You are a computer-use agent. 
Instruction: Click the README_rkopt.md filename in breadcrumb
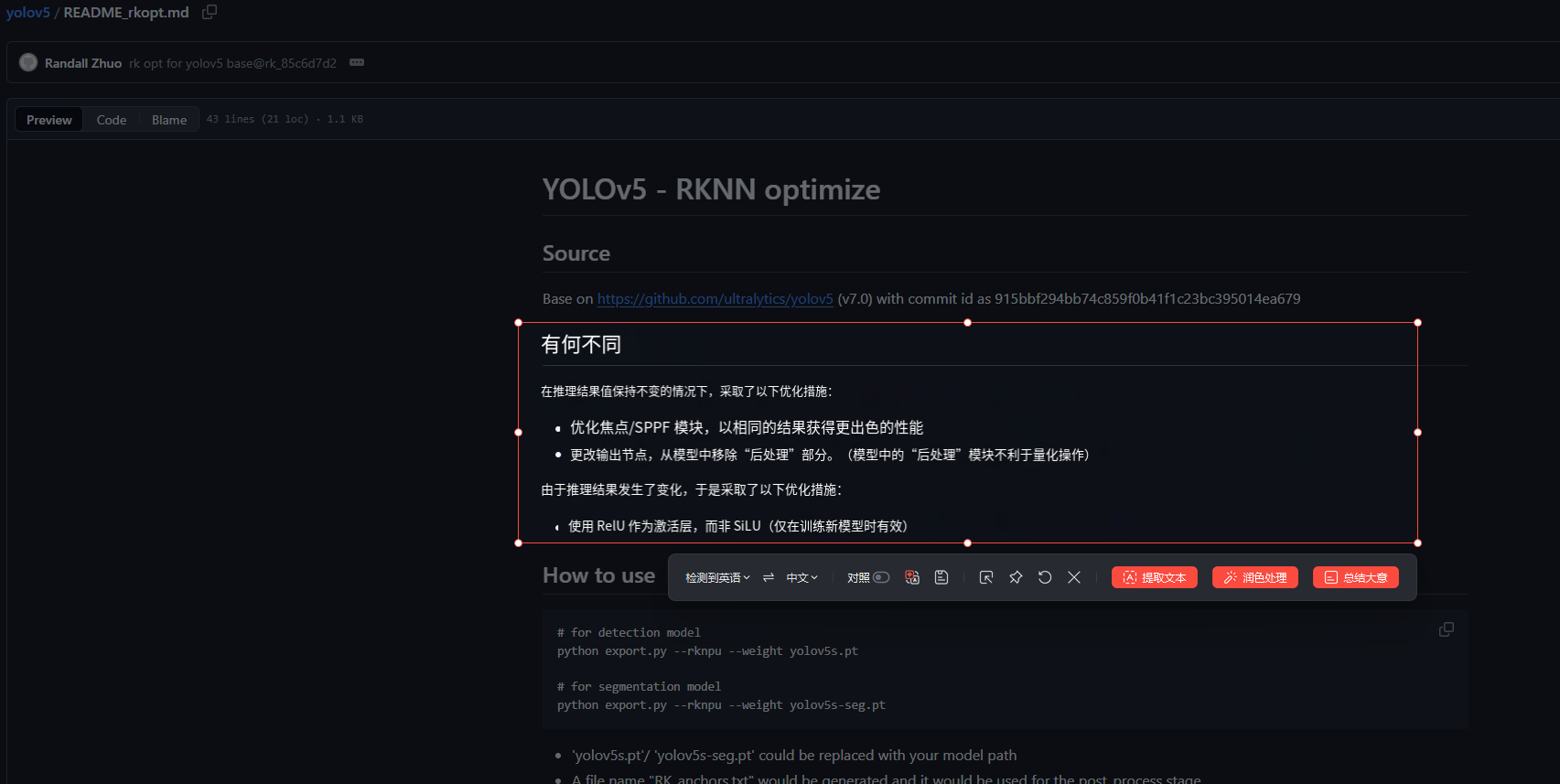[x=126, y=12]
